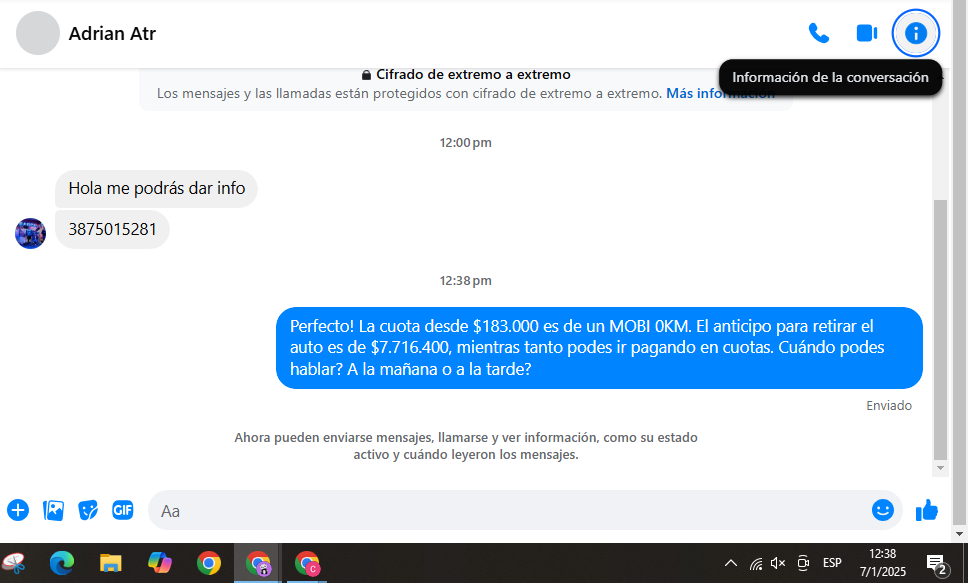
Task: Start a video call from the header
Action: tap(866, 33)
